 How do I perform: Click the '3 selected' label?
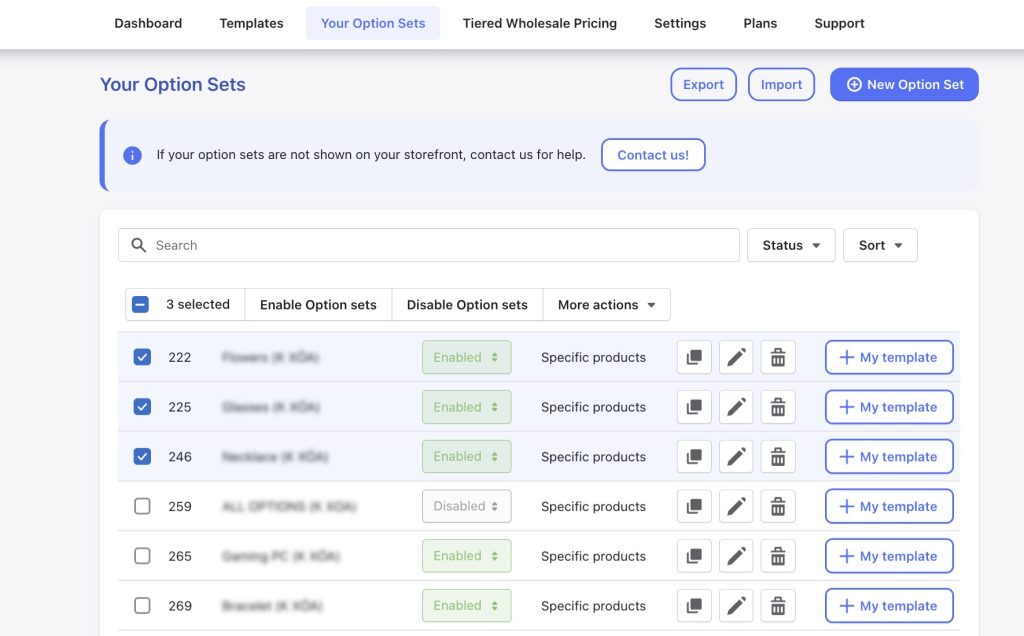pyautogui.click(x=198, y=304)
